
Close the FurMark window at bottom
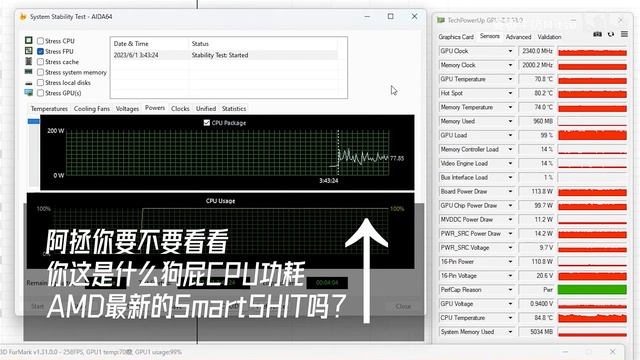click(x=613, y=351)
